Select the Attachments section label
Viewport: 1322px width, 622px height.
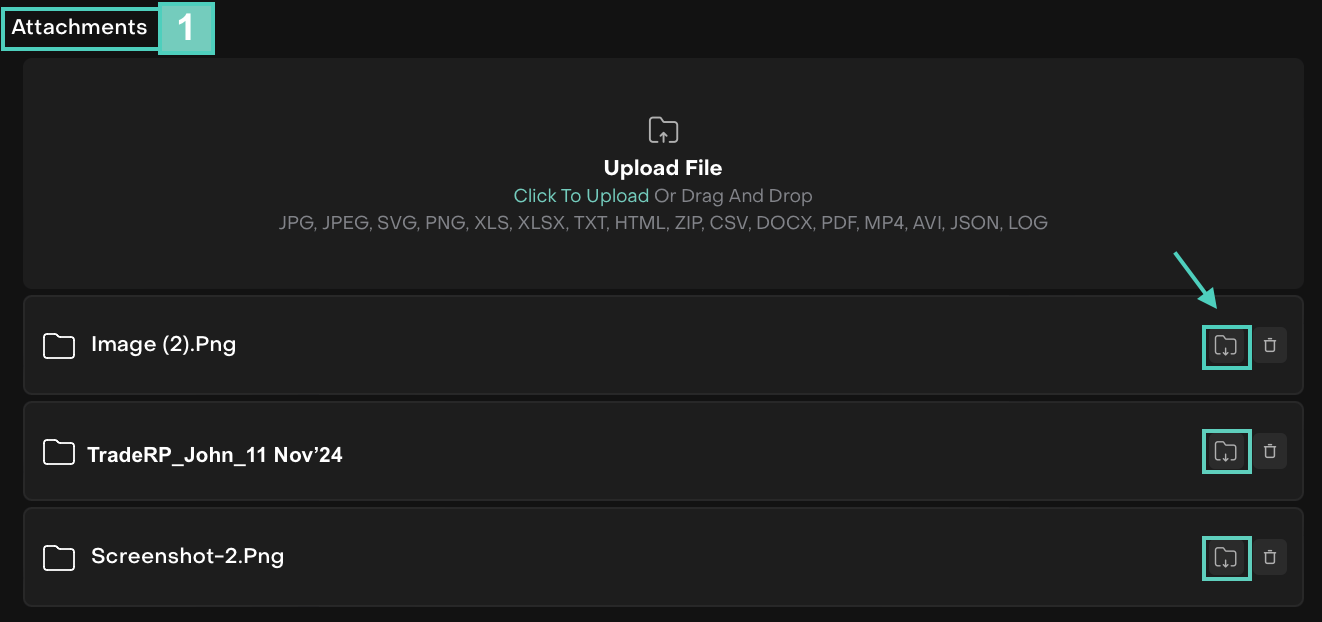click(x=79, y=28)
